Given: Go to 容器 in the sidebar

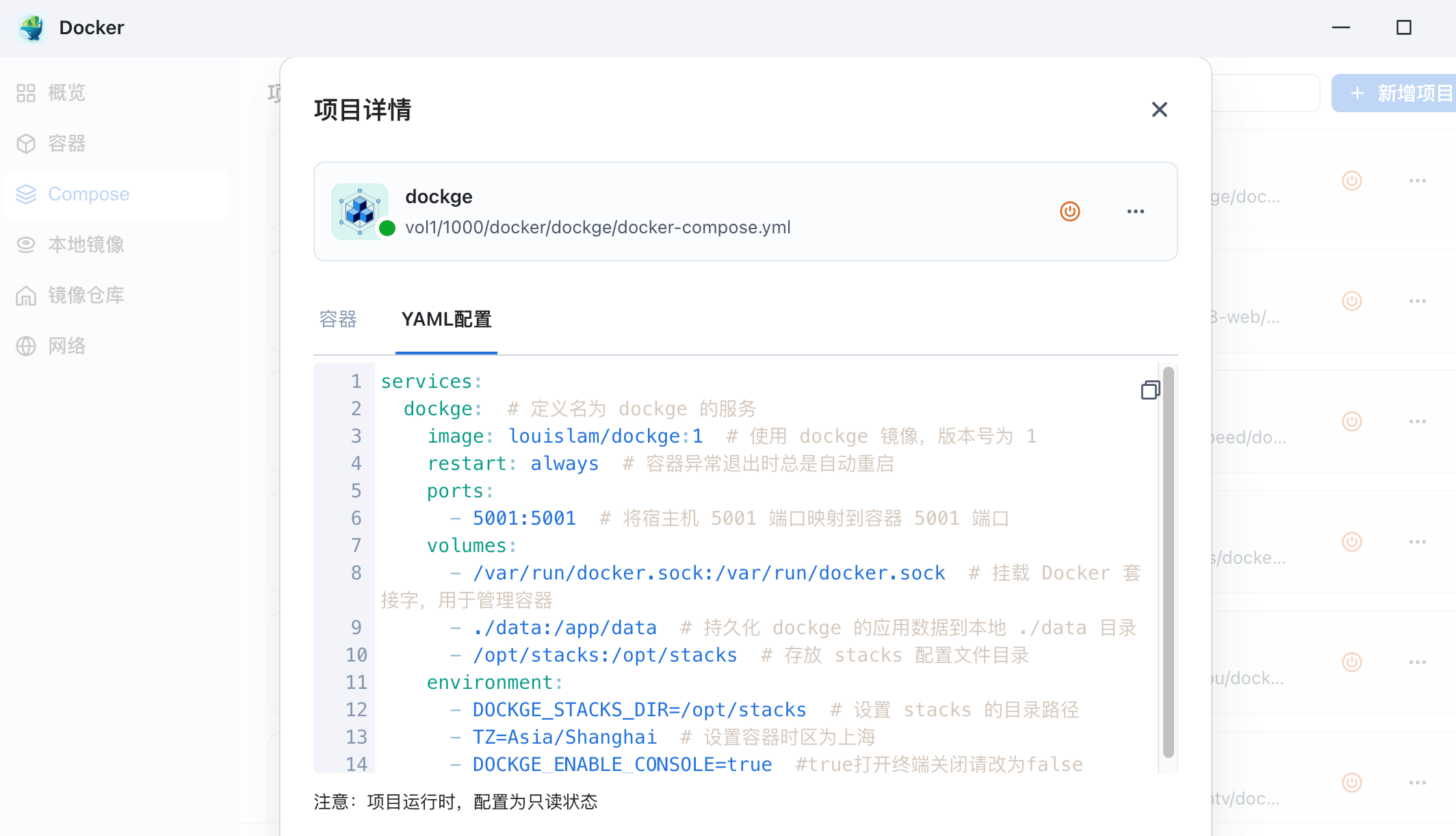Looking at the screenshot, I should click(66, 144).
